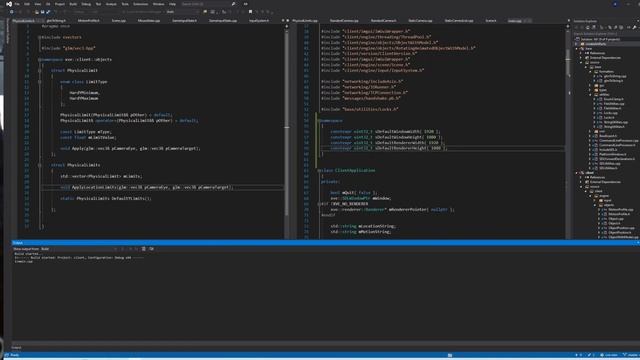640x360 pixels.
Task: Open the Extensions menu
Action: tap(140, 4)
